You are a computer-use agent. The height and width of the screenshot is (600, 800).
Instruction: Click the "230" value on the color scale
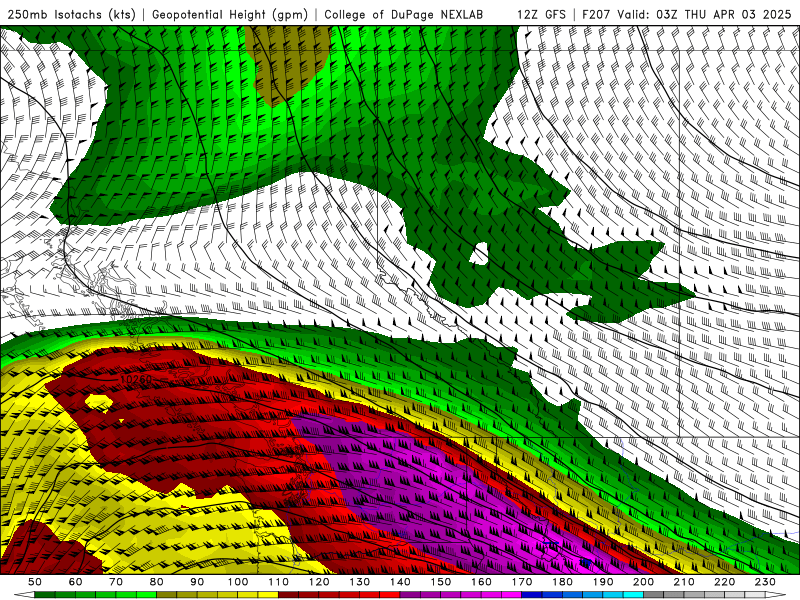tap(765, 582)
